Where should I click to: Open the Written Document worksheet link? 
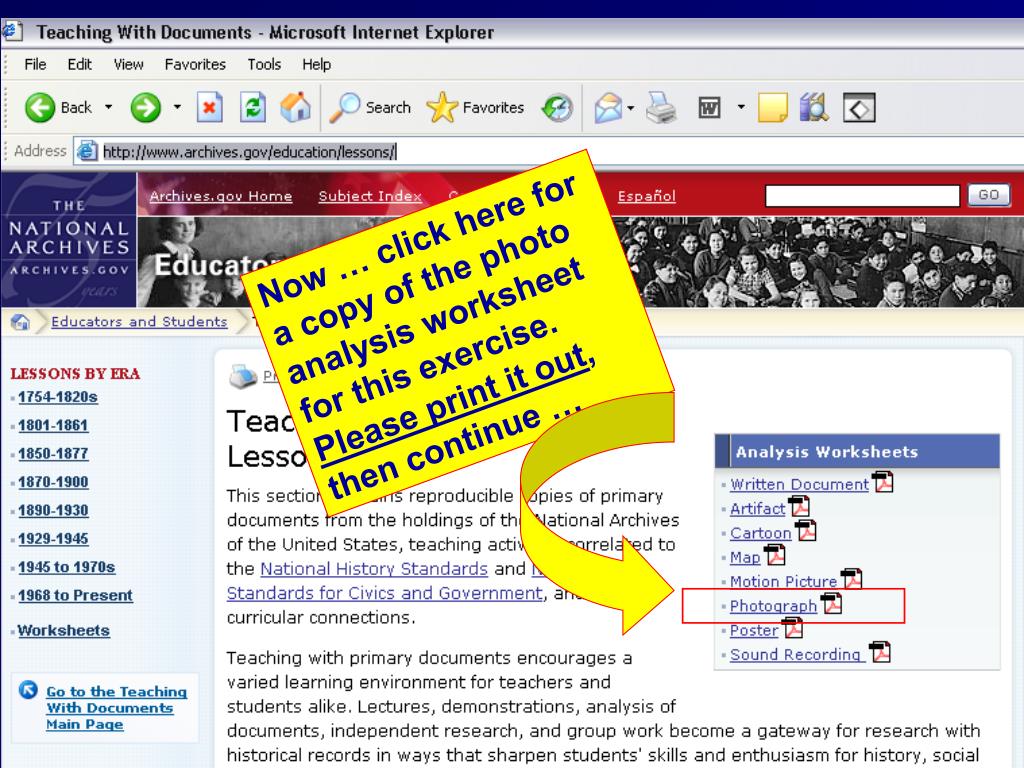(x=799, y=485)
